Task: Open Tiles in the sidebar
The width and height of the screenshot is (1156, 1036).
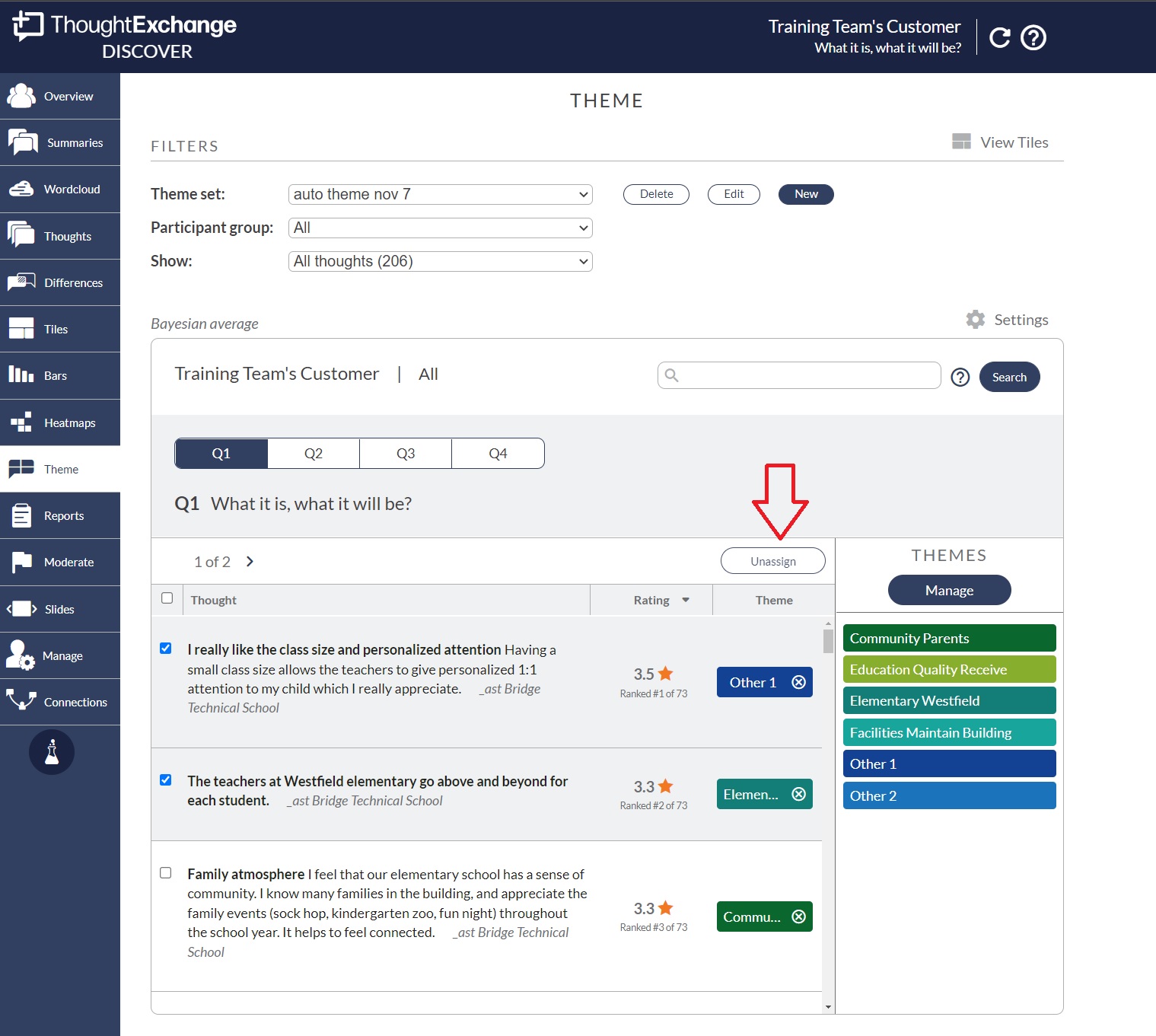Action: (60, 329)
